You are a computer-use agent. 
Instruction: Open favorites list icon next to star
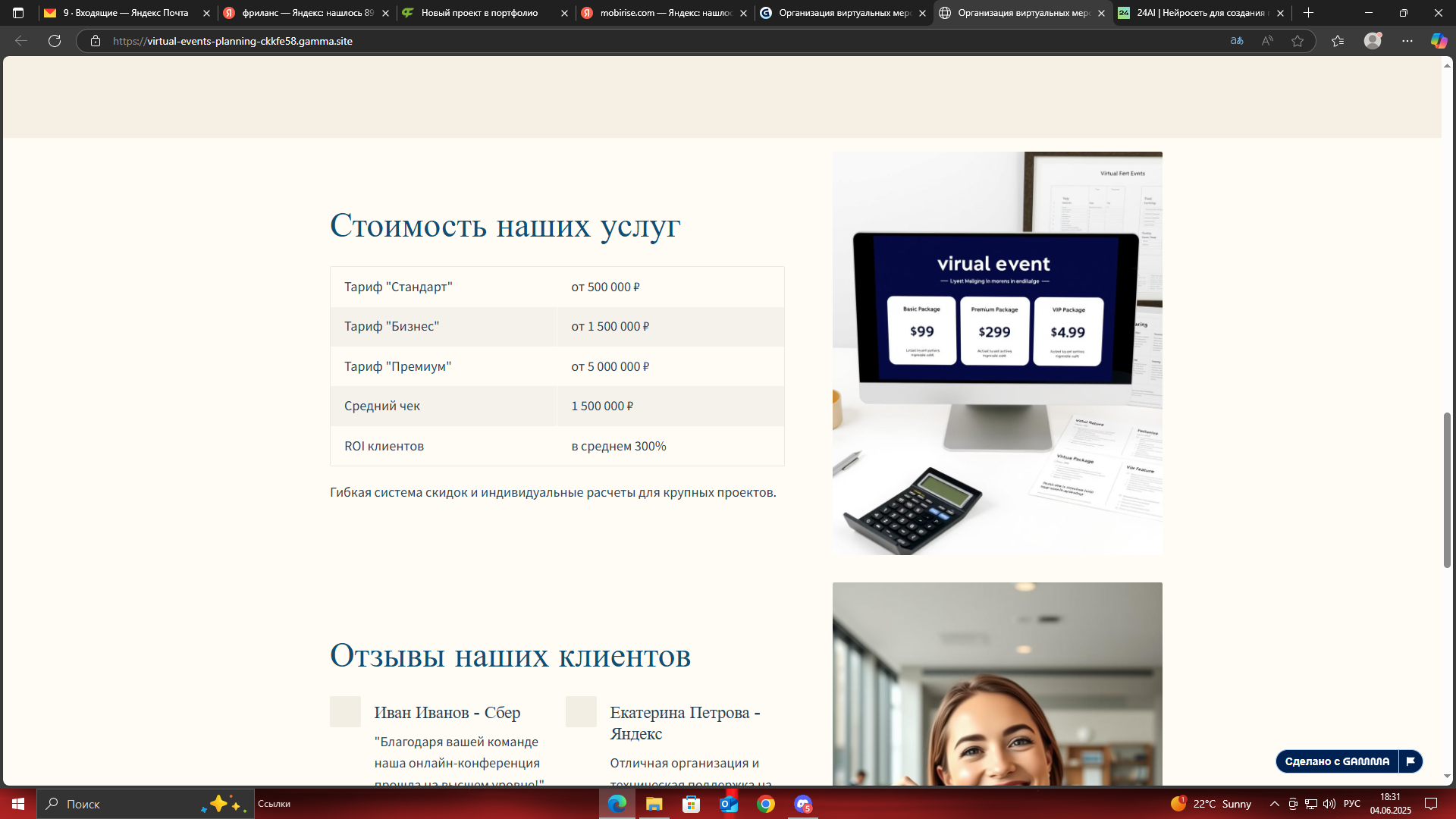[x=1336, y=41]
